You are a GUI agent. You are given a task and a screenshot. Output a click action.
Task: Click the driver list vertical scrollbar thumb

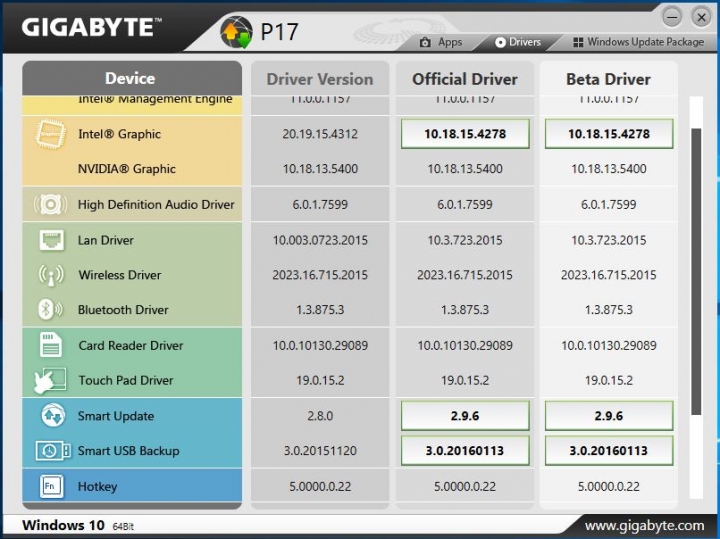tap(697, 272)
